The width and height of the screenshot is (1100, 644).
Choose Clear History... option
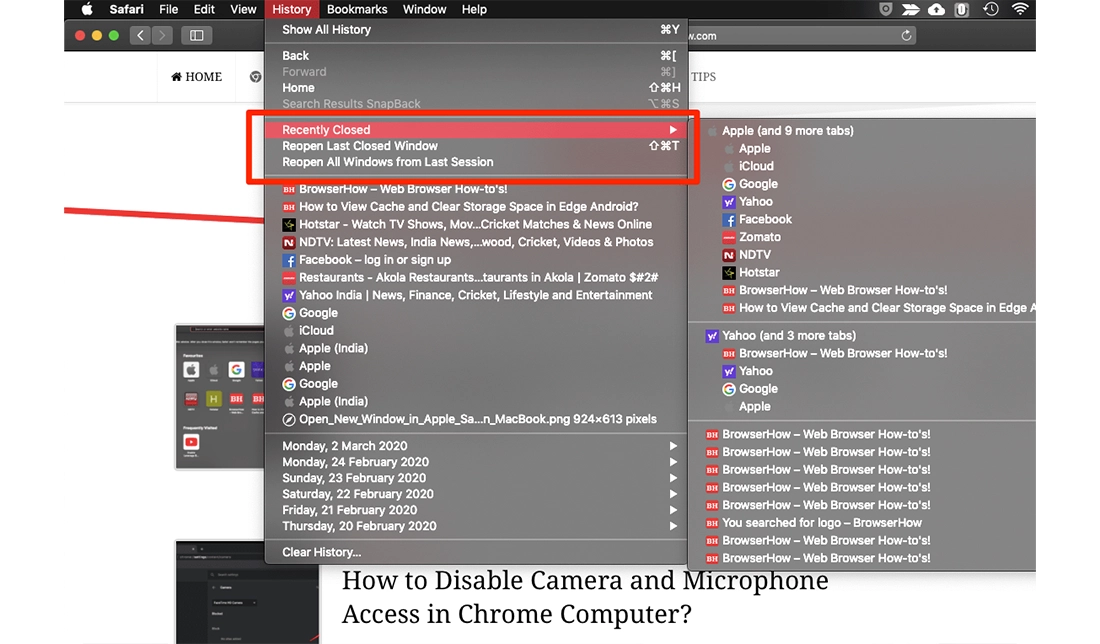pyautogui.click(x=321, y=552)
